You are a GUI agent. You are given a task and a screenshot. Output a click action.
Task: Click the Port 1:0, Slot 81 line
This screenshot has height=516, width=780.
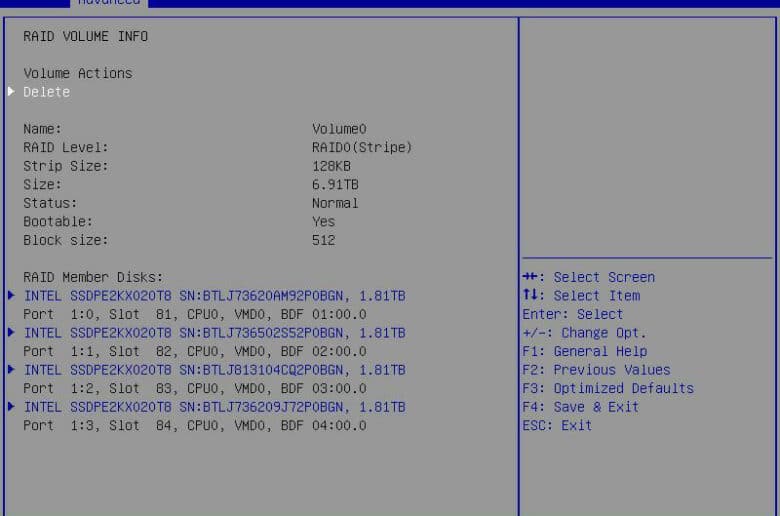pyautogui.click(x=195, y=314)
